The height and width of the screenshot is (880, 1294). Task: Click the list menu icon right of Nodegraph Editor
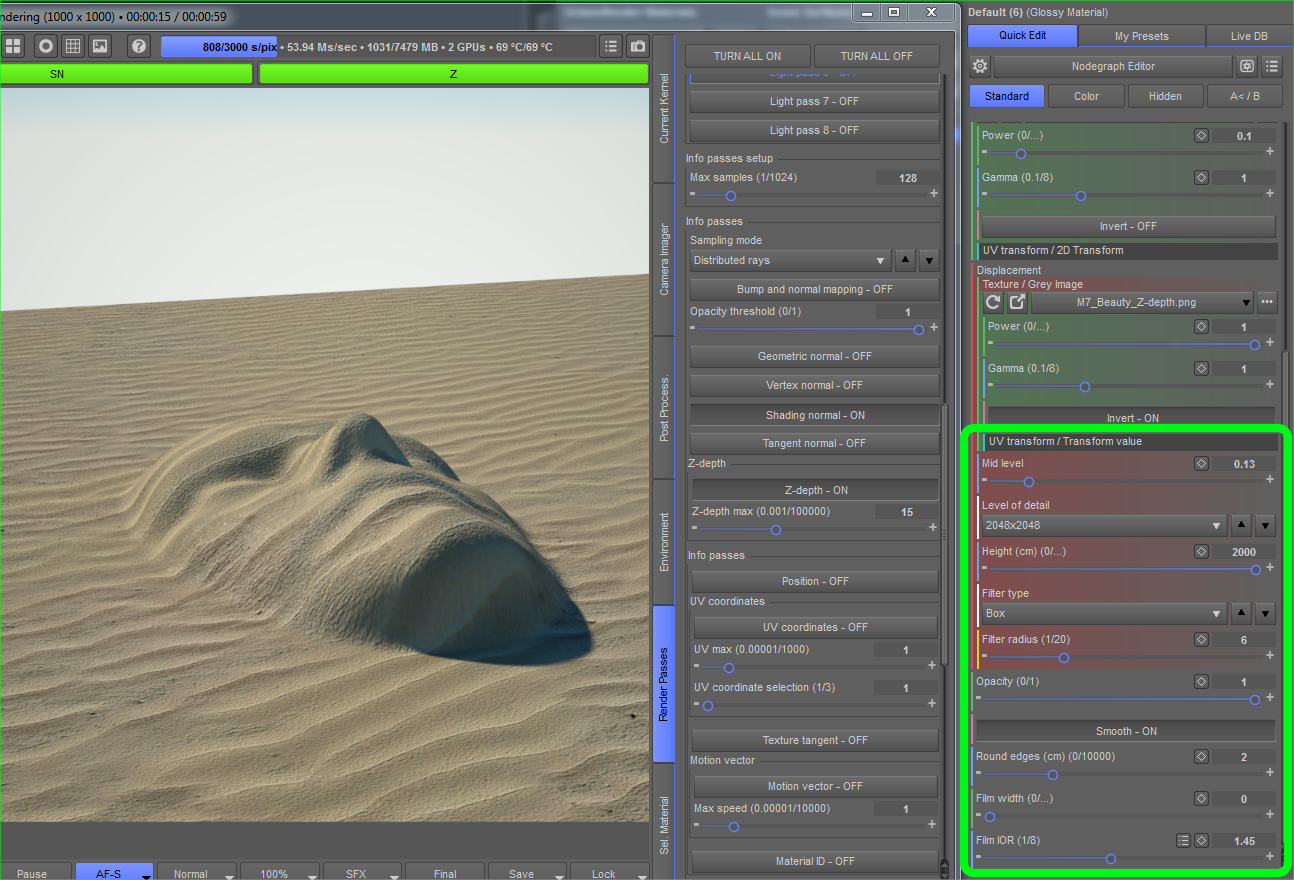[x=1271, y=66]
